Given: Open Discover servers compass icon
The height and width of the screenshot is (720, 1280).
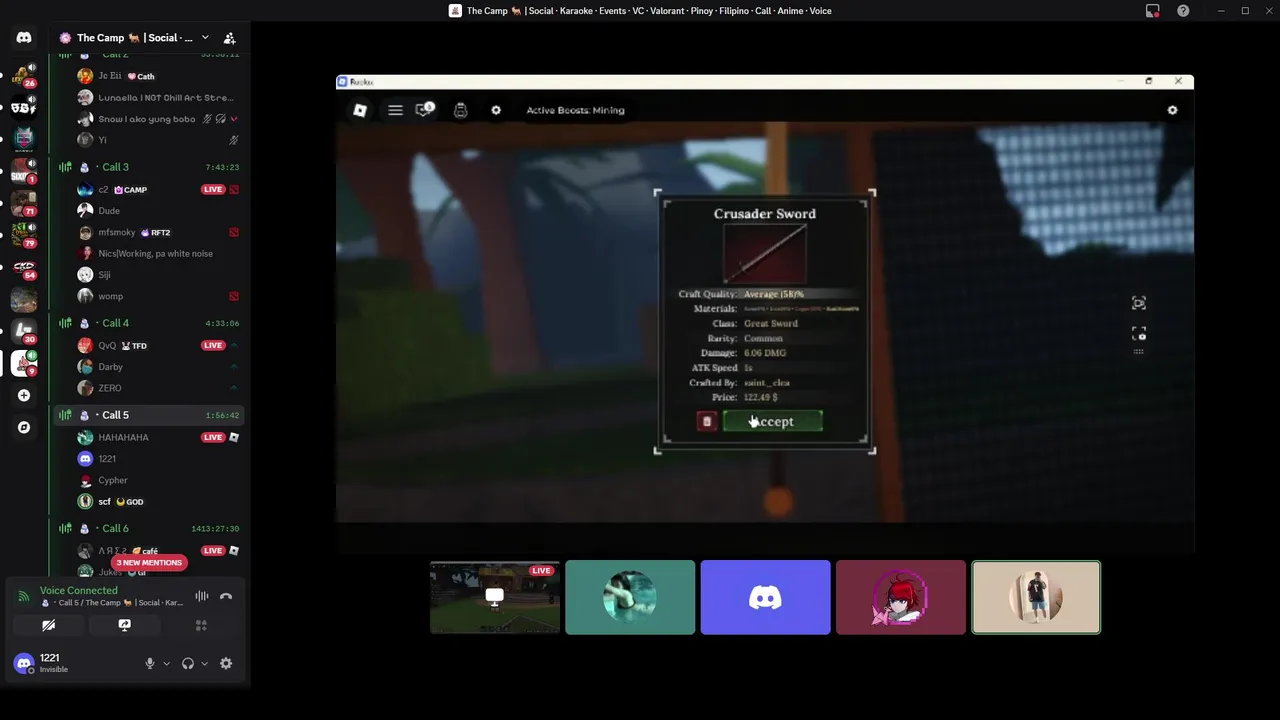Looking at the screenshot, I should tap(24, 427).
